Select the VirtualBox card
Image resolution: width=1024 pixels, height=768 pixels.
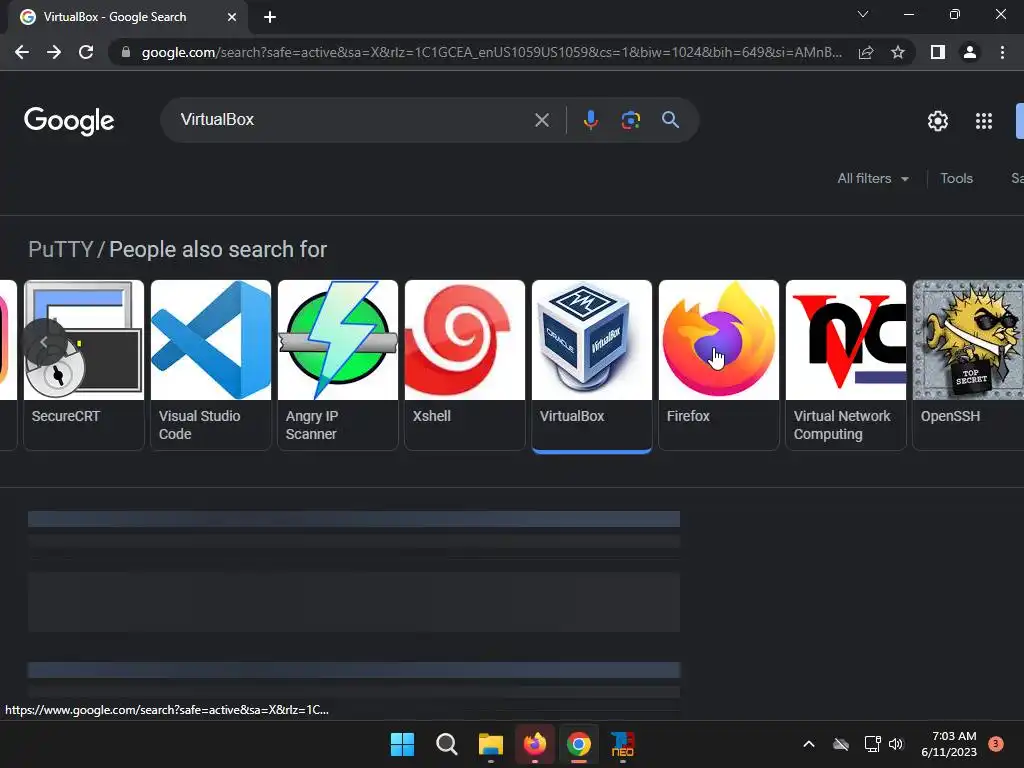click(592, 365)
